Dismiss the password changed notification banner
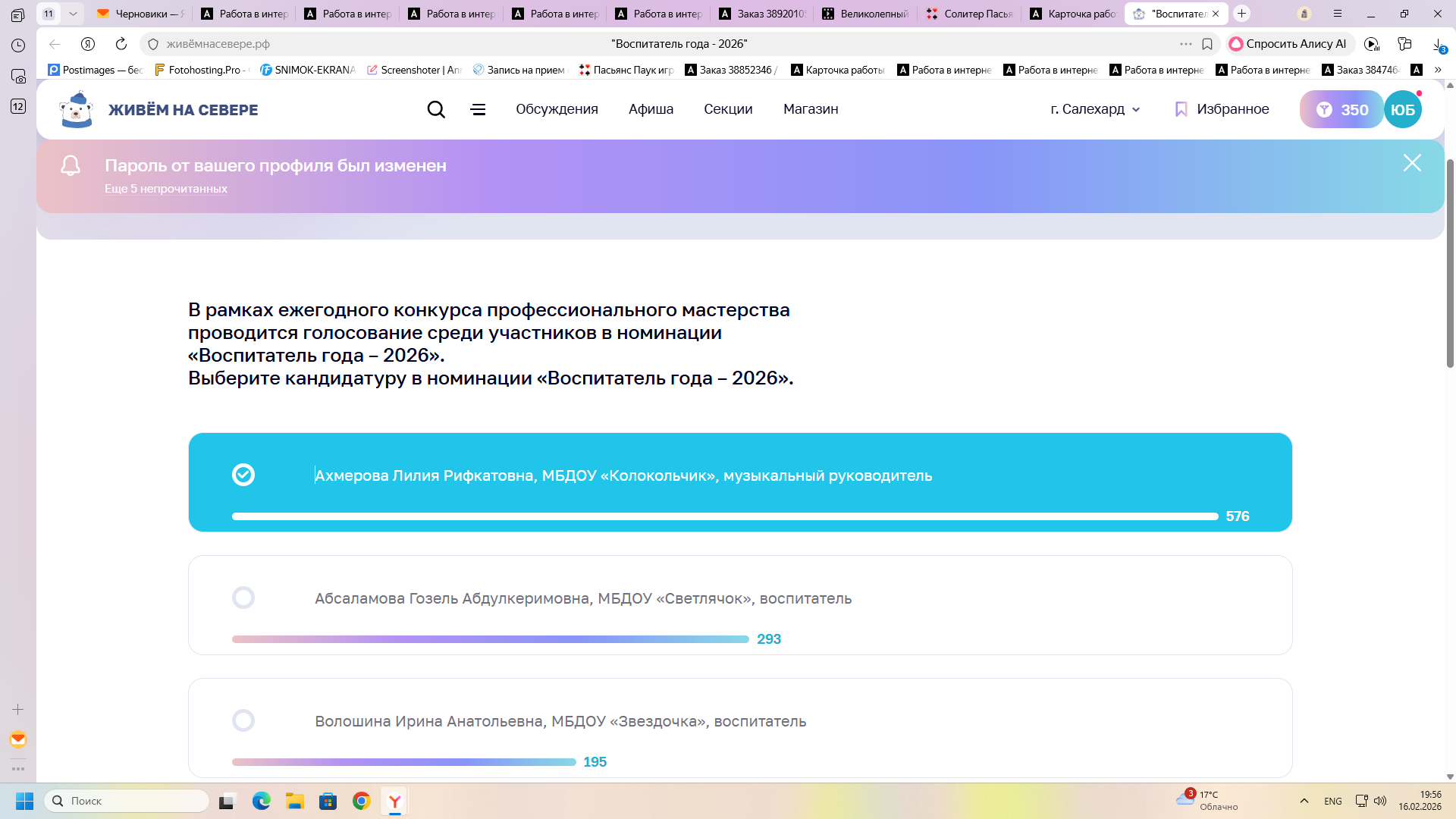This screenshot has width=1456, height=819. pyautogui.click(x=1411, y=163)
